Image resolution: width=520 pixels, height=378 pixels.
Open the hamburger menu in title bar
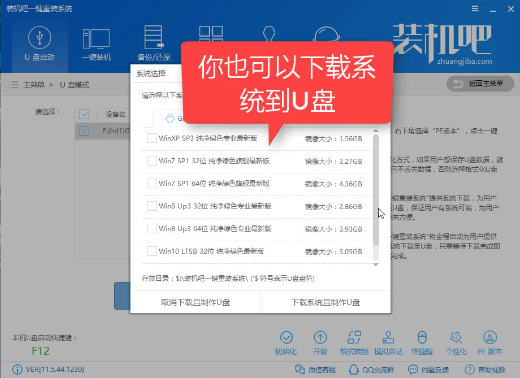(x=475, y=9)
